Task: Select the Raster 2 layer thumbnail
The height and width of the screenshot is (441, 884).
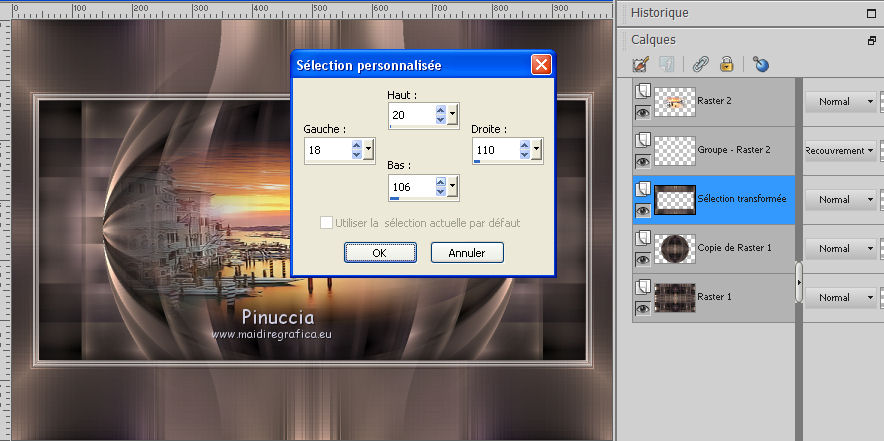Action: (x=675, y=102)
